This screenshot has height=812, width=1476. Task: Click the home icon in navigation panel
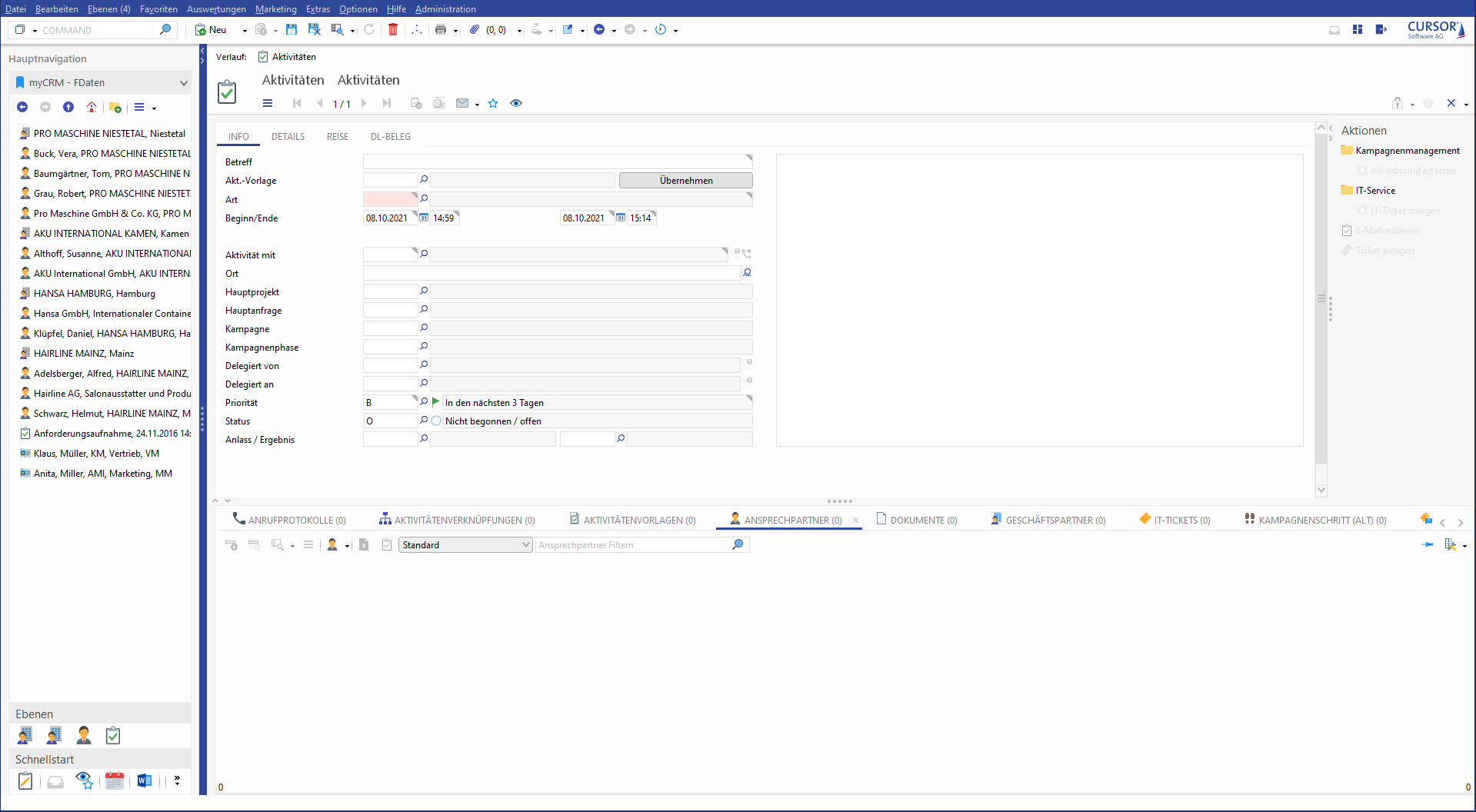[92, 108]
